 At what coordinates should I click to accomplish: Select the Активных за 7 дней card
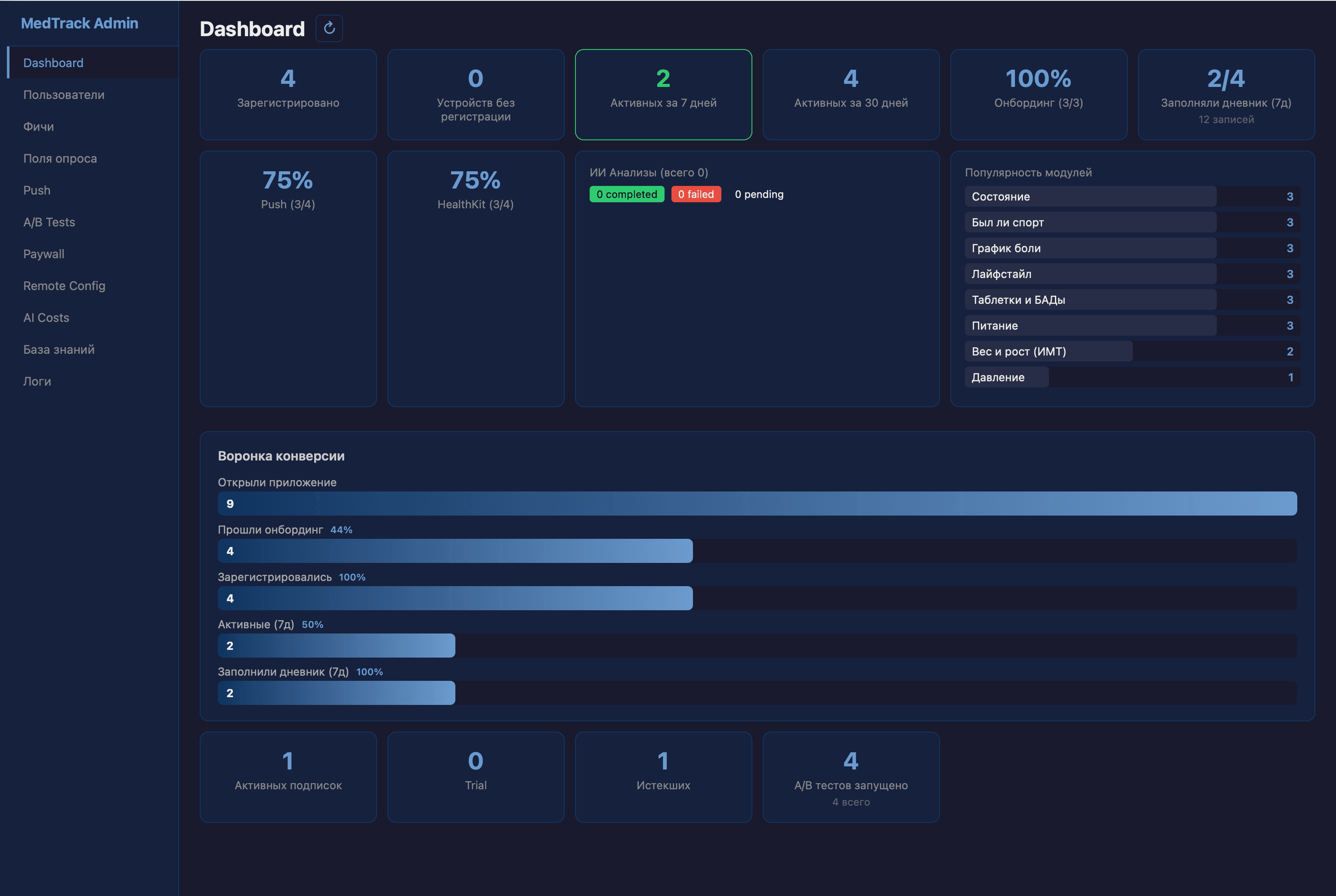point(663,94)
